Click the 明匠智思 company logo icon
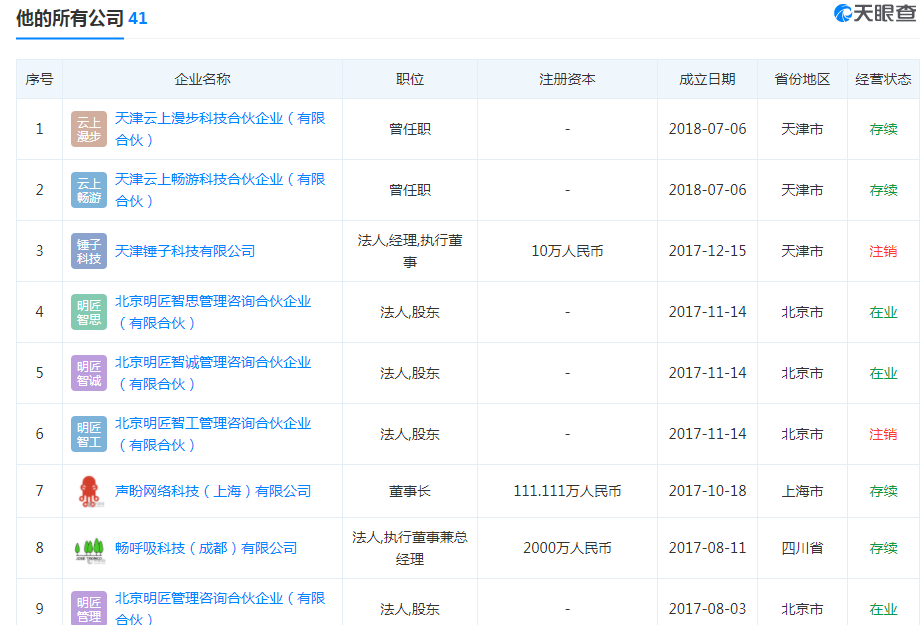The height and width of the screenshot is (625, 922). click(89, 312)
